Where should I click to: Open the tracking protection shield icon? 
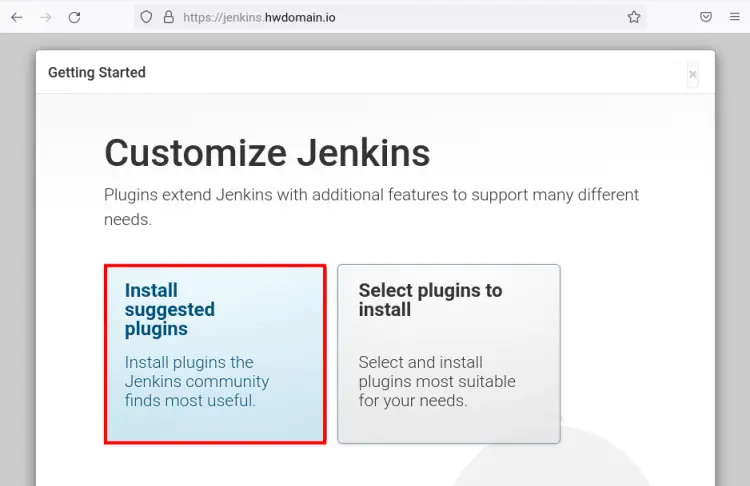coord(146,17)
